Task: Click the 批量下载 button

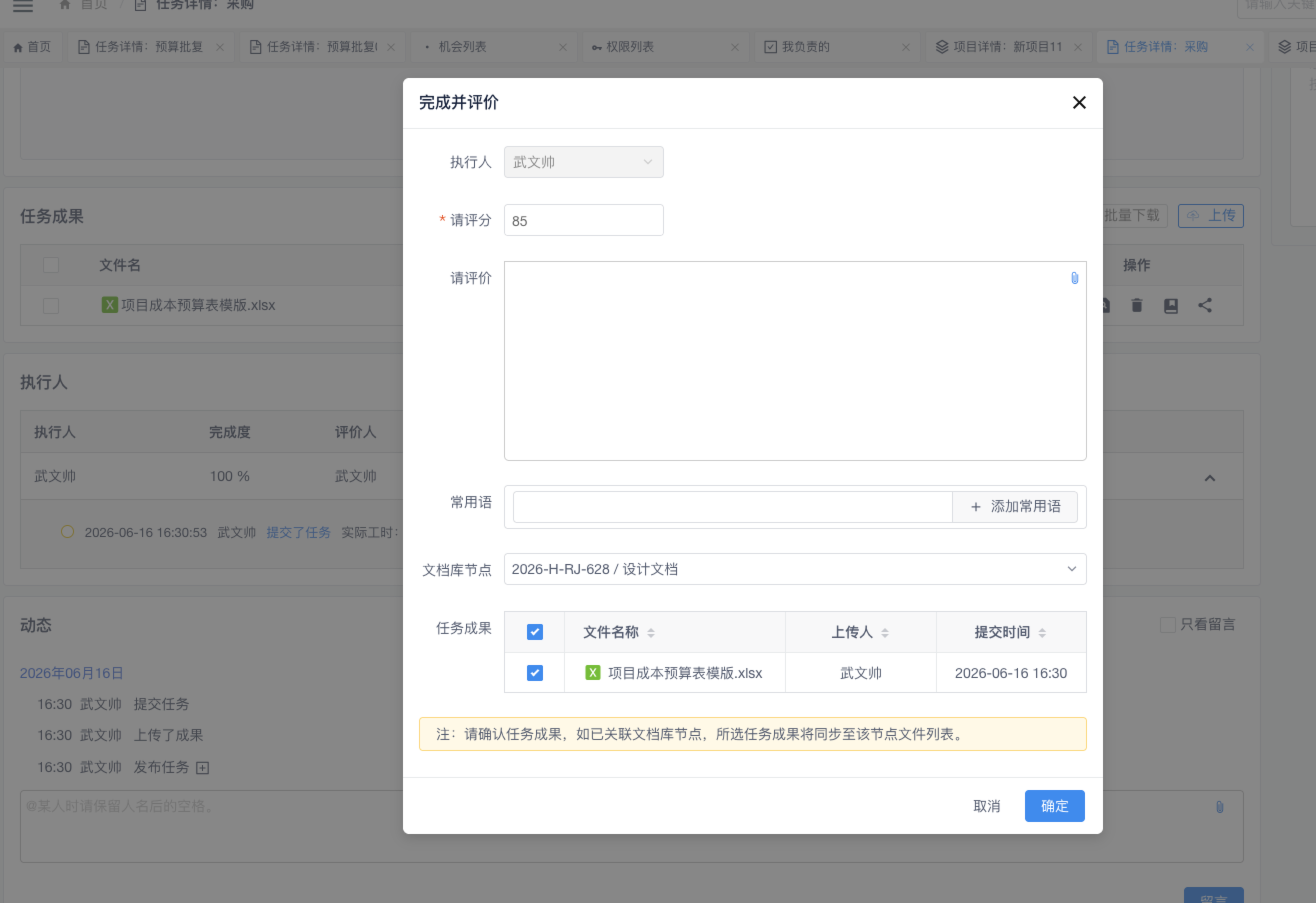Action: click(1131, 215)
